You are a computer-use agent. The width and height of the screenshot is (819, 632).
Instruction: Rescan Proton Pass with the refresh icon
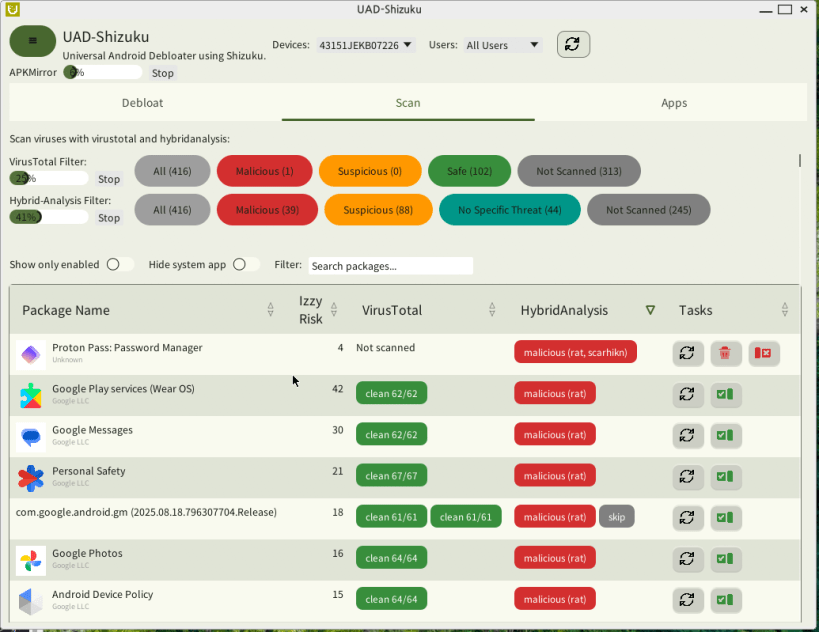687,353
